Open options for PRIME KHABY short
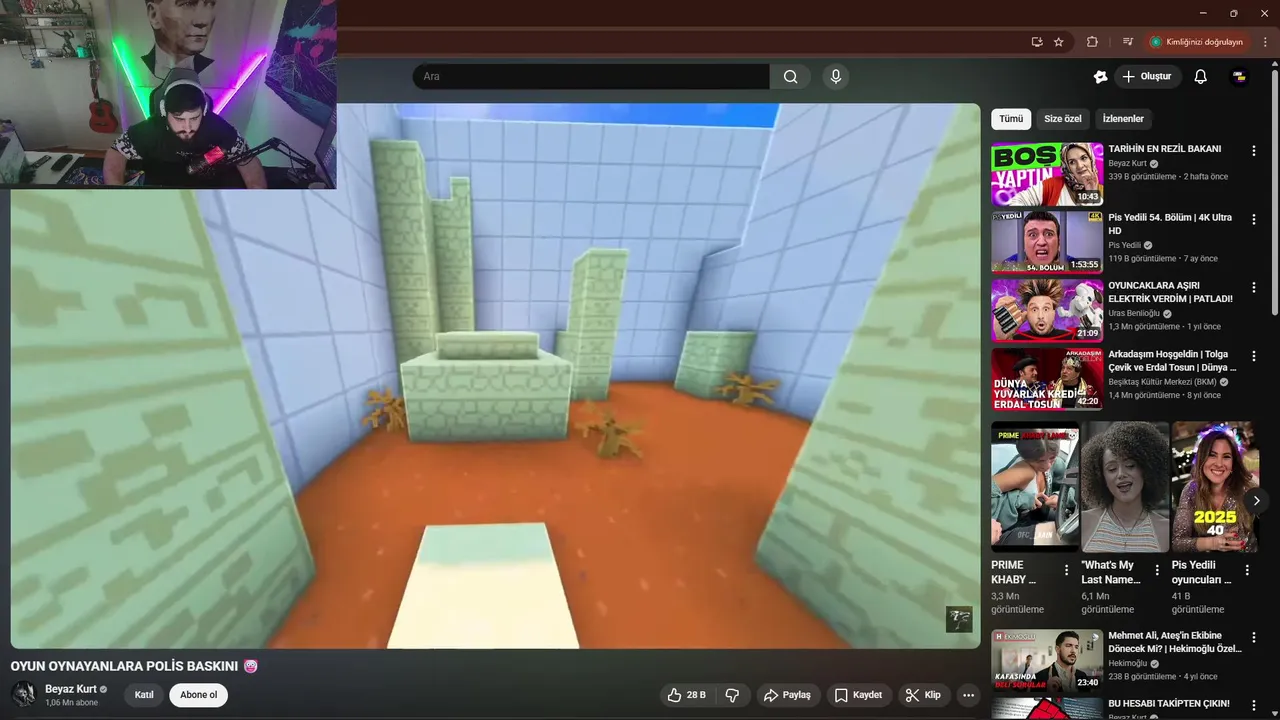Viewport: 1280px width, 720px height. click(x=1066, y=571)
